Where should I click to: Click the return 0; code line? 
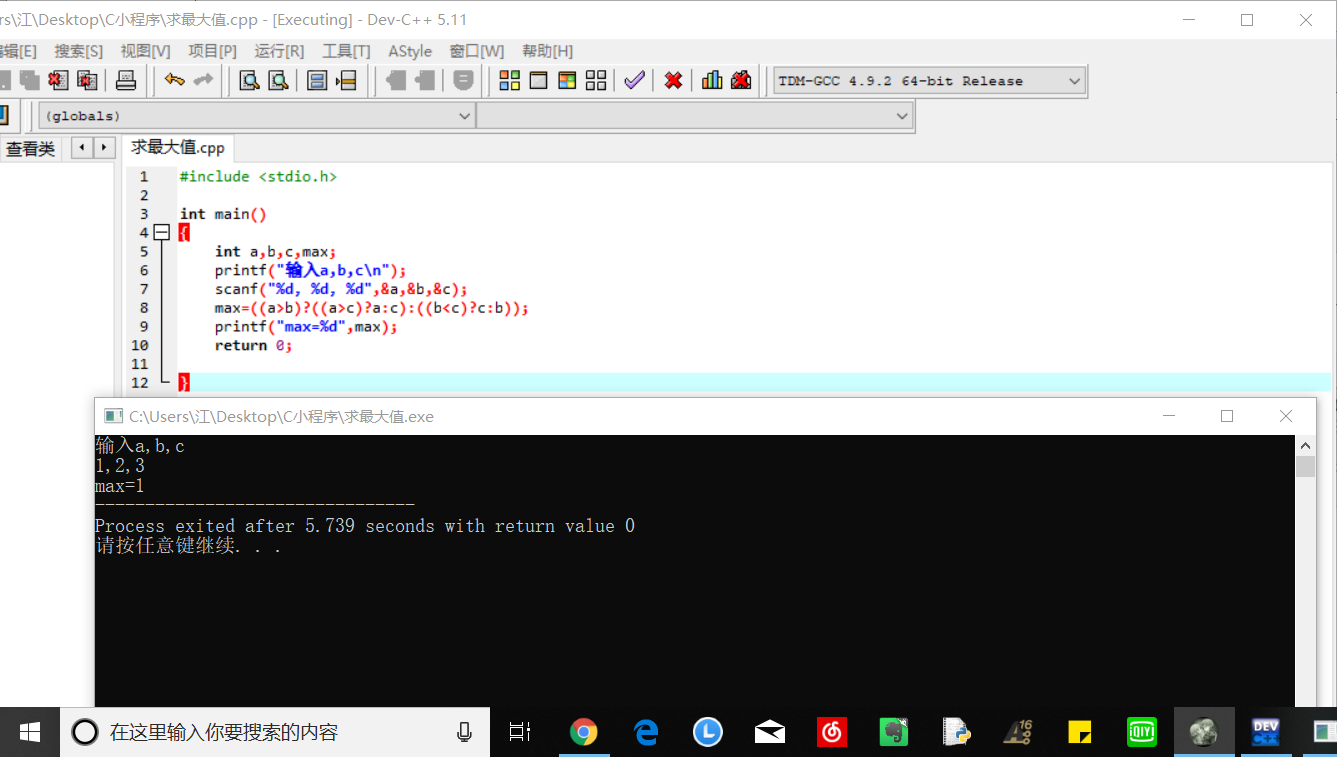point(253,345)
